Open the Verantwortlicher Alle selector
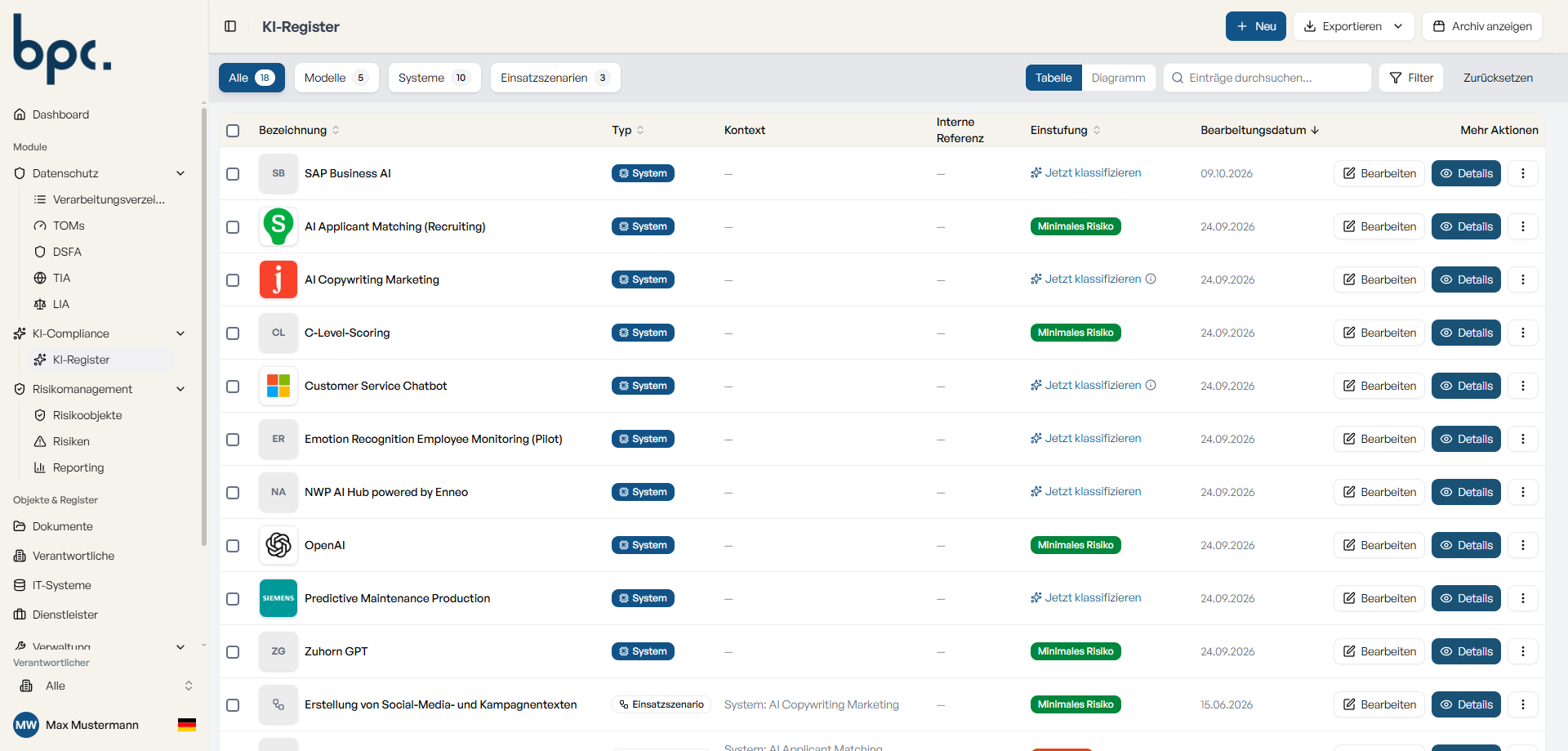This screenshot has width=1568, height=751. point(105,686)
